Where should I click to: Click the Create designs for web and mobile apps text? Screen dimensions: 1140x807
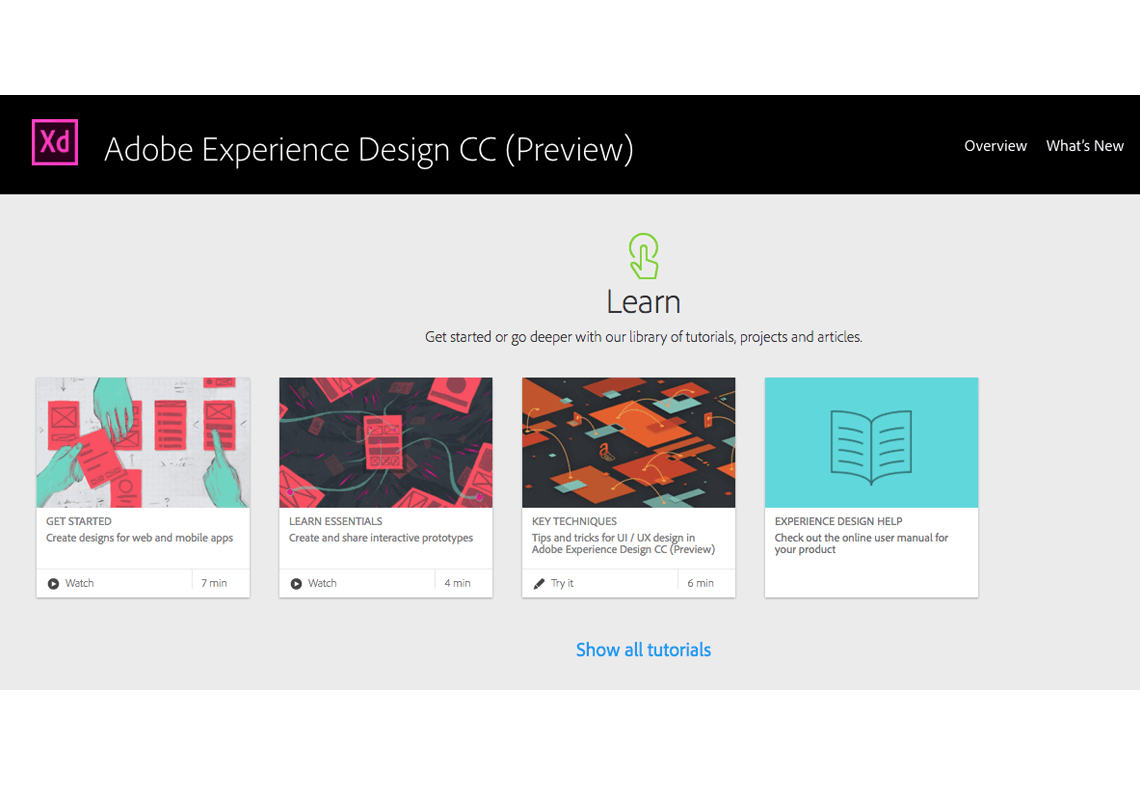142,537
